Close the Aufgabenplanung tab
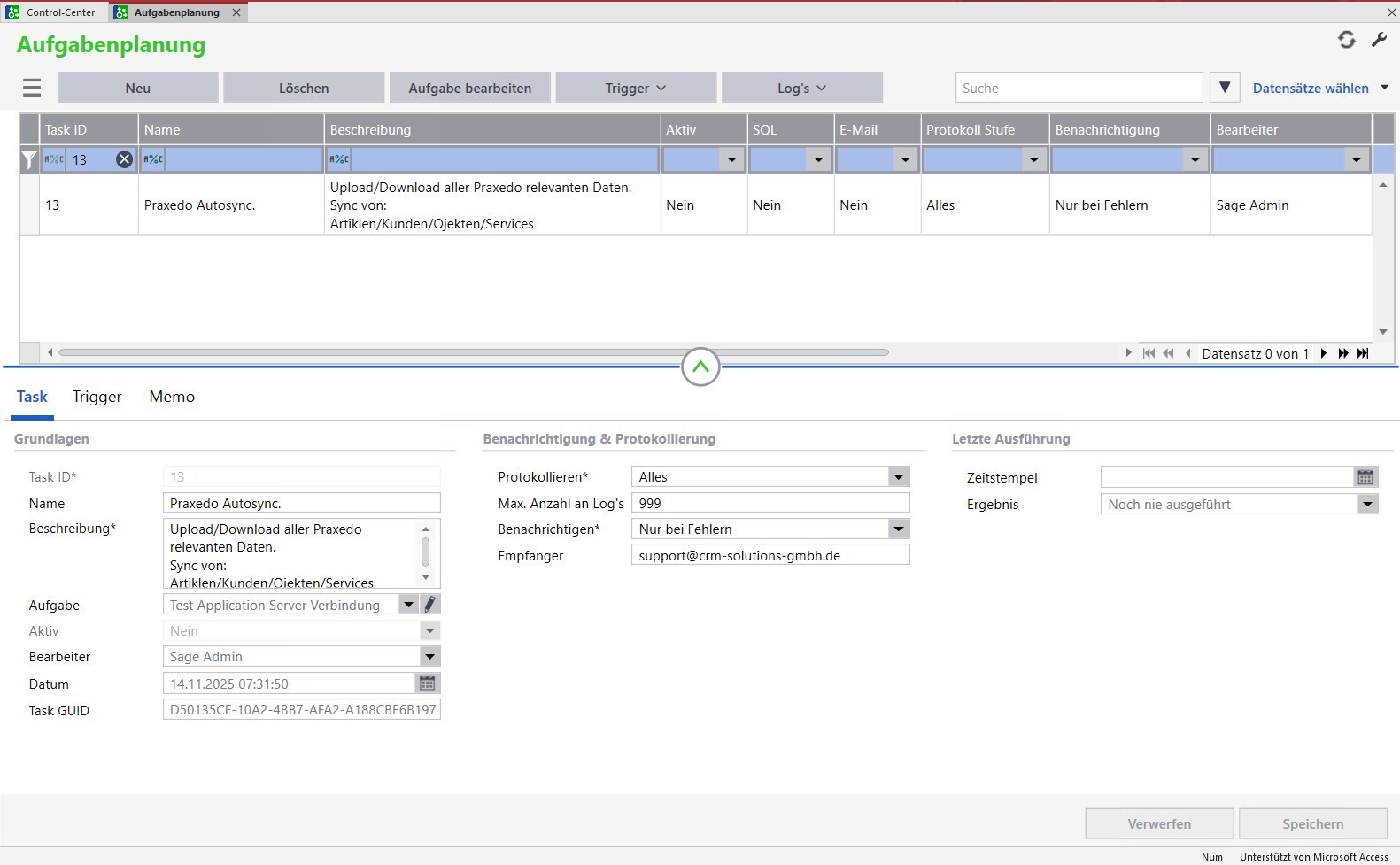The image size is (1400, 865). 236,12
